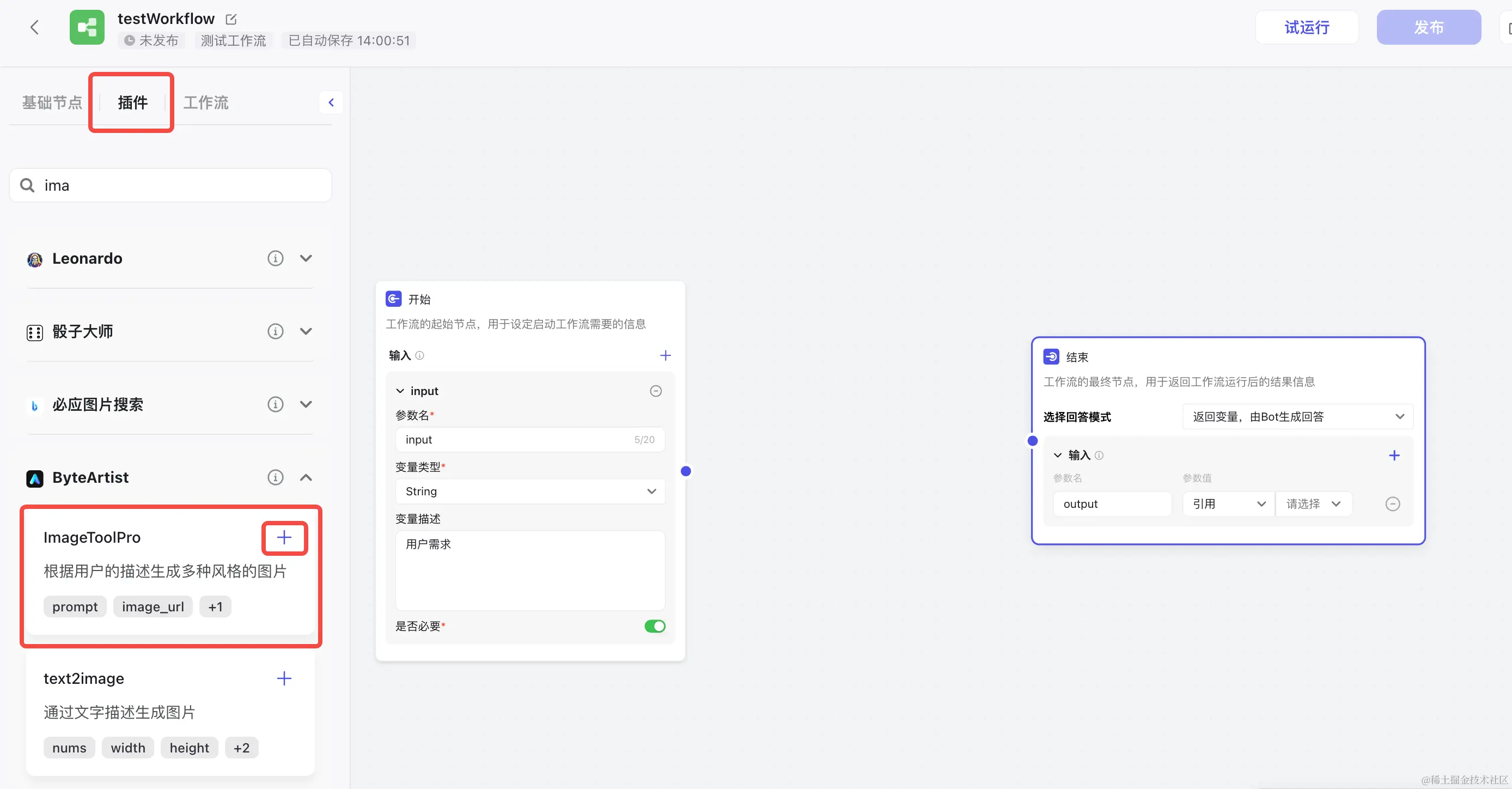
Task: Collapse the input parameter section
Action: pos(400,391)
